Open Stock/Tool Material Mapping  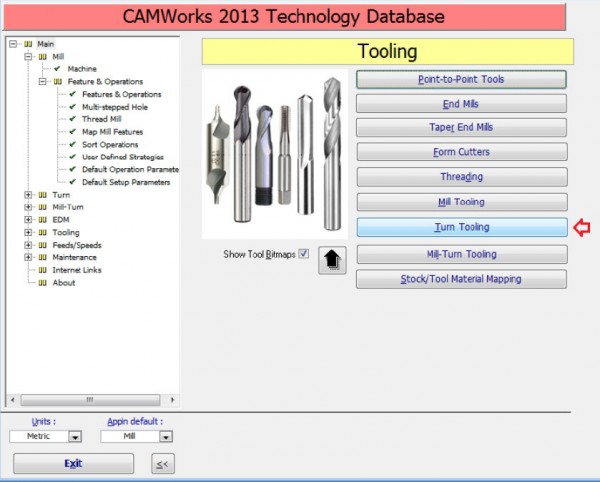(461, 279)
